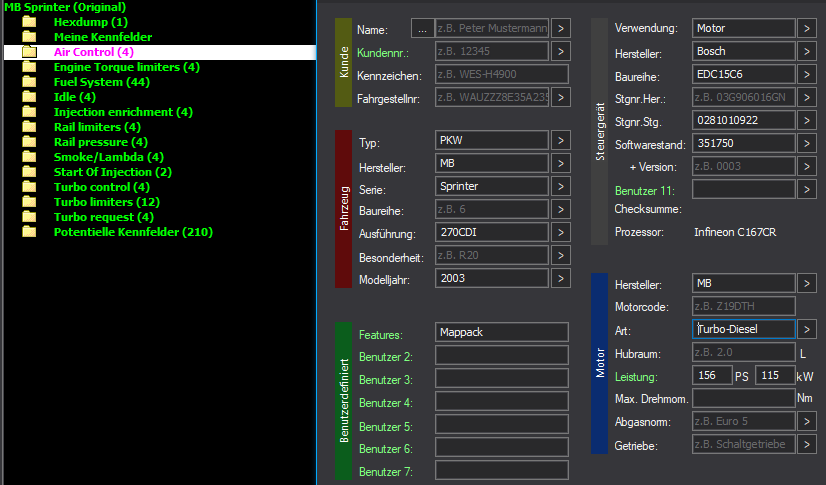This screenshot has height=485, width=826.
Task: Click the Leistung PS value field
Action: (711, 375)
